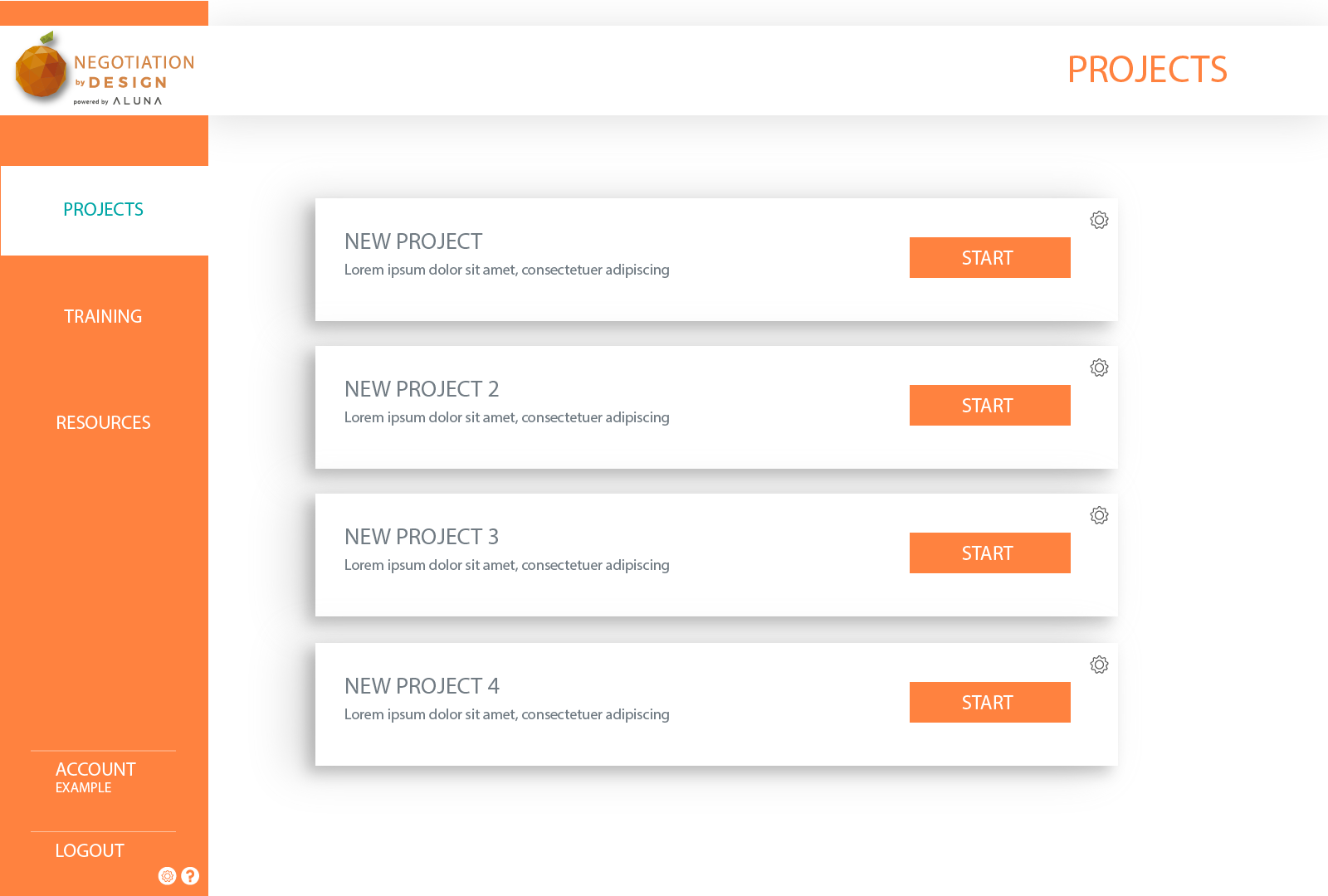
Task: Click the Logout link
Action: click(x=90, y=850)
